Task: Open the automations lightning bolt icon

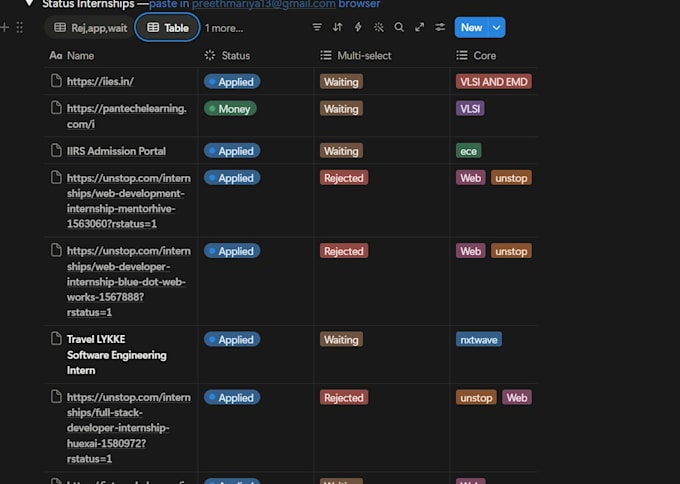Action: coord(358,27)
